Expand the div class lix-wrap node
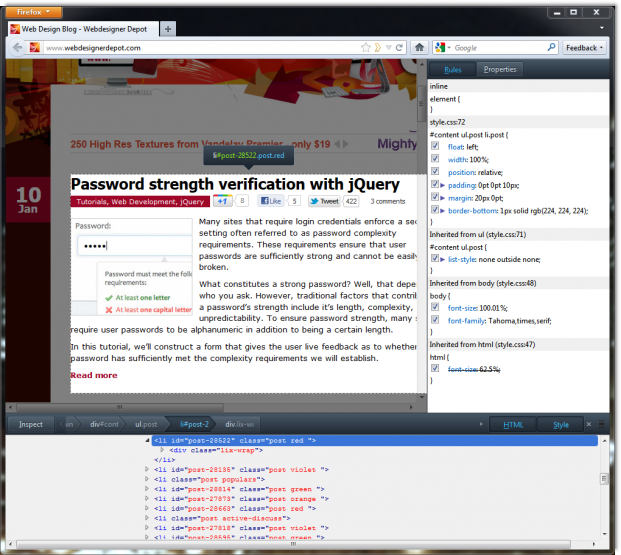621x555 pixels. click(162, 450)
